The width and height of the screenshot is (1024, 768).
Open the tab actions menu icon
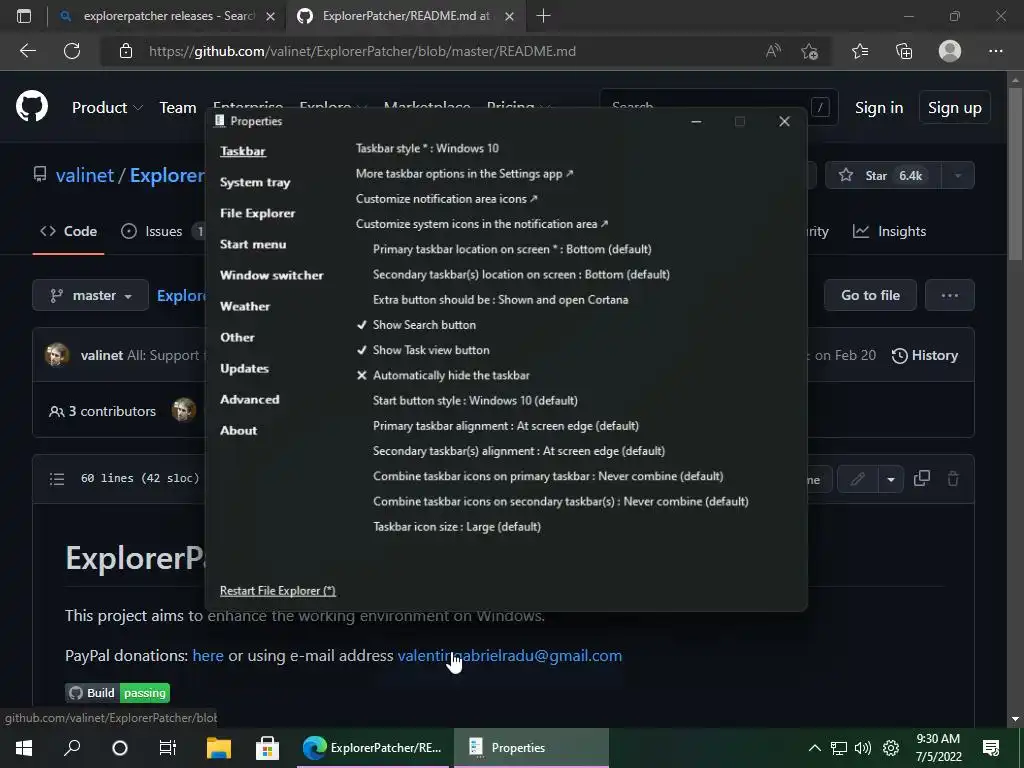tap(24, 16)
